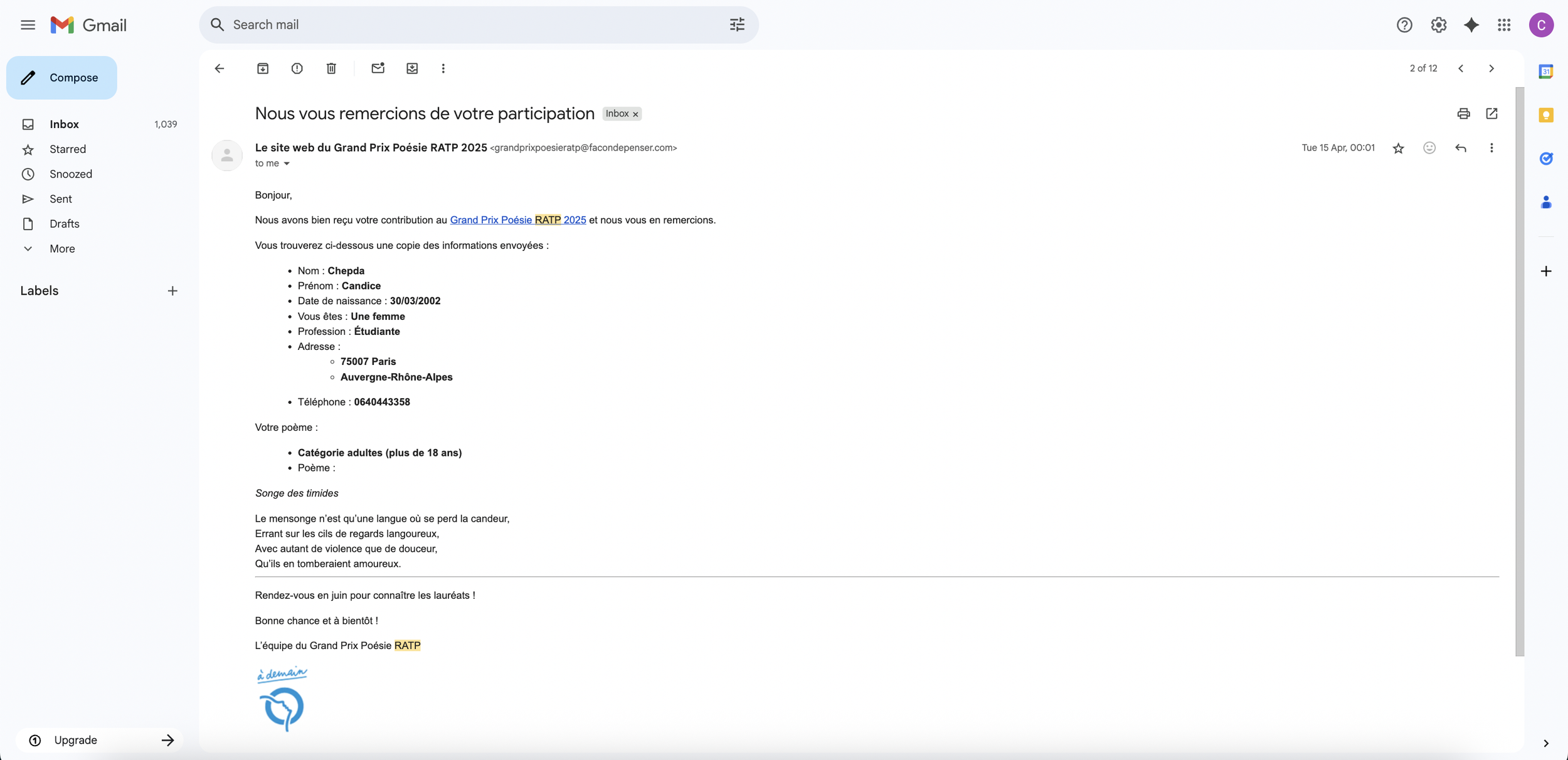1568x760 pixels.
Task: Reply to the message using the arrow icon
Action: point(1460,148)
